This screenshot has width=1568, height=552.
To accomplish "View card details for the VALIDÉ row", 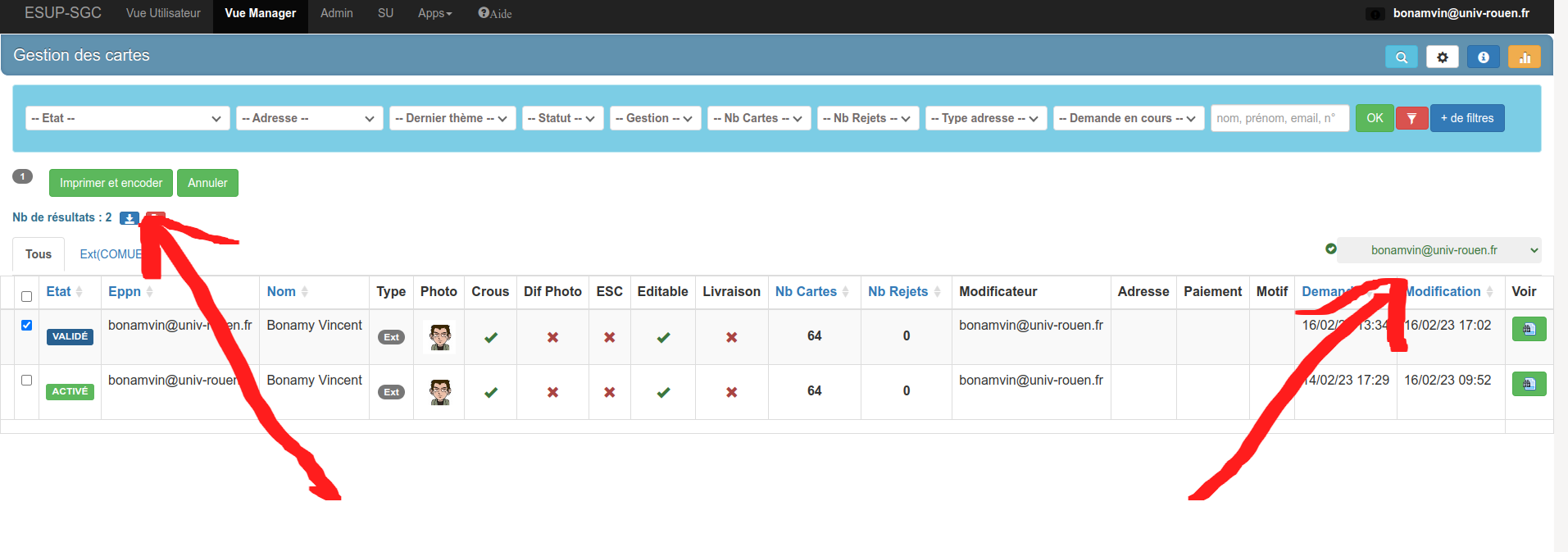I will (1529, 329).
